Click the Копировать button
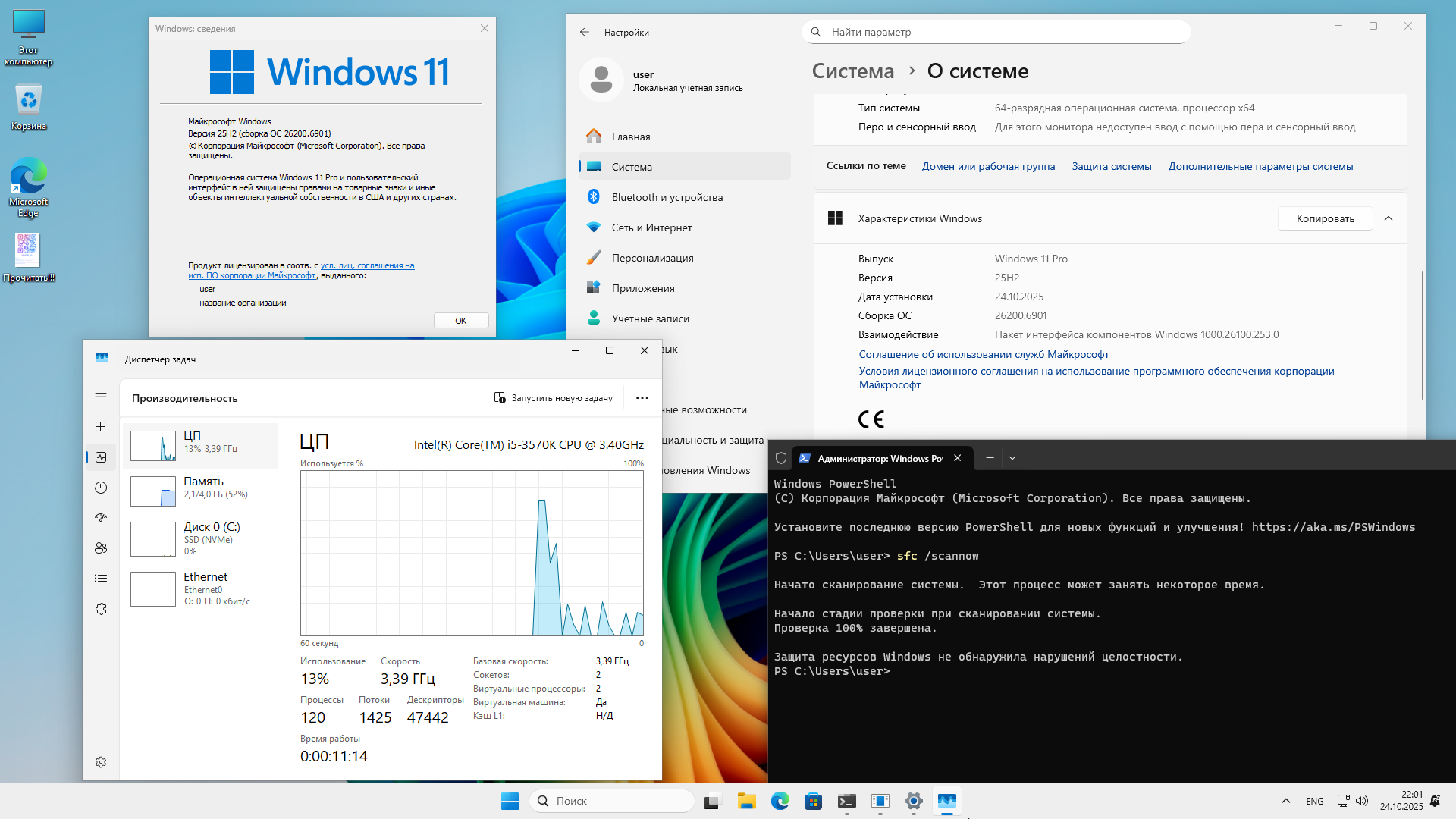Image resolution: width=1456 pixels, height=819 pixels. click(1325, 218)
